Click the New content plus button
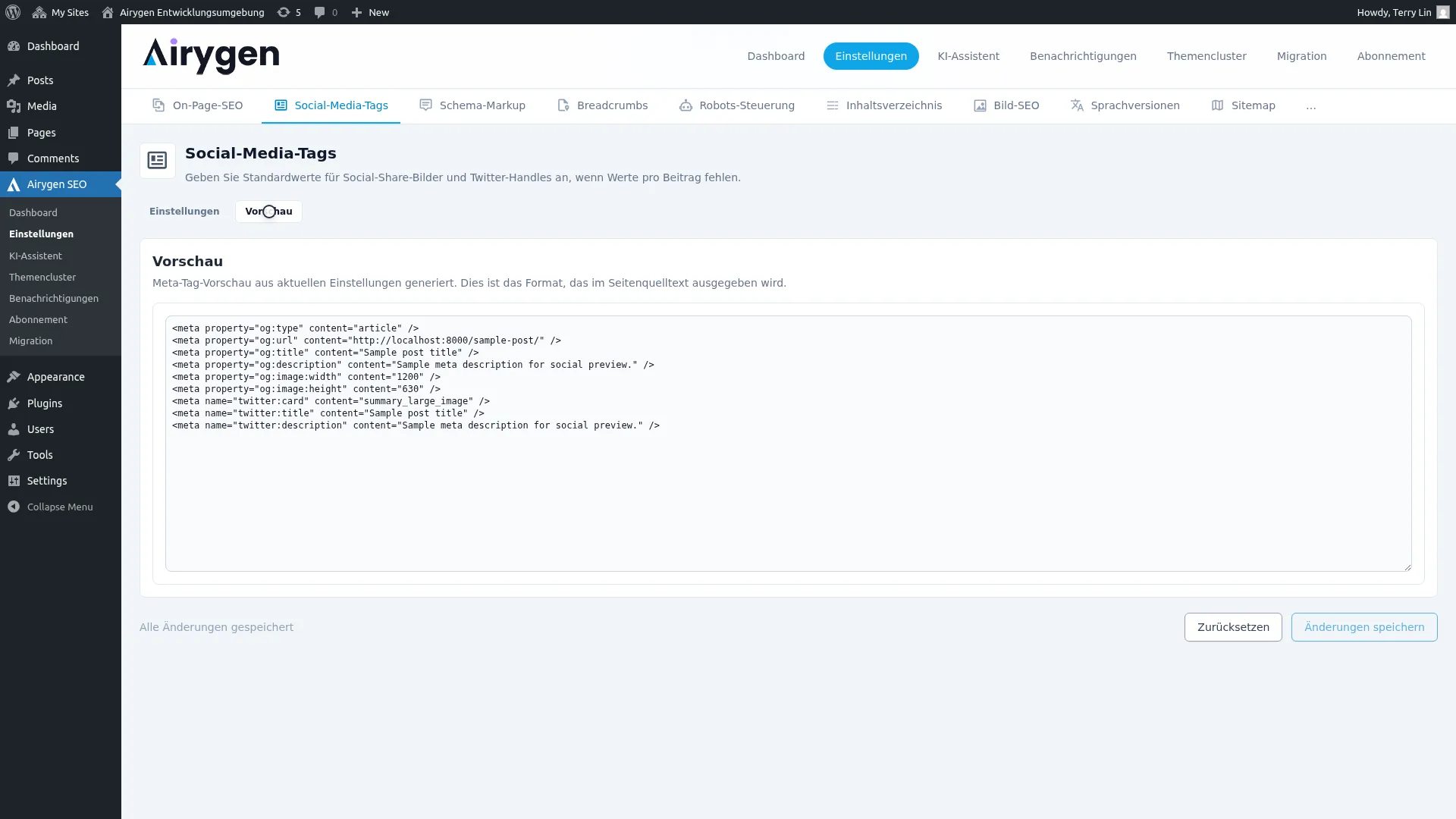 click(370, 12)
